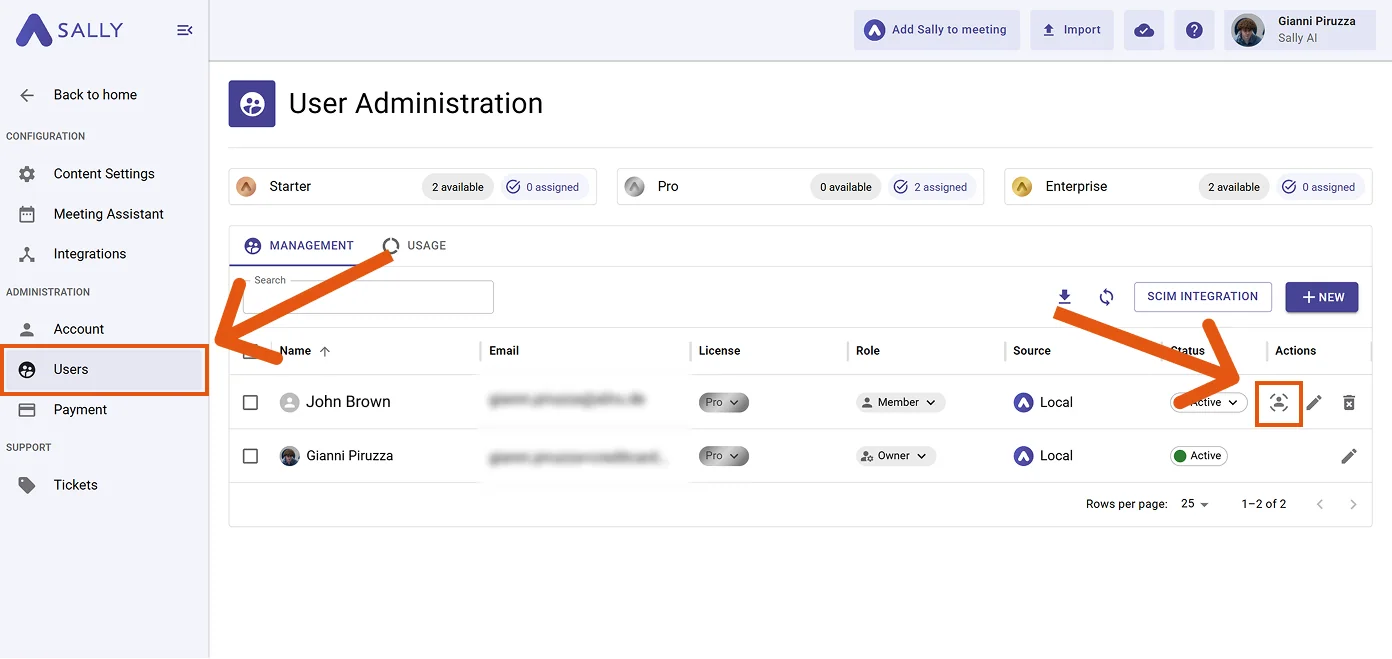Viewport: 1392px width, 659px height.
Task: Click Starter 2 available badge
Action: point(458,187)
